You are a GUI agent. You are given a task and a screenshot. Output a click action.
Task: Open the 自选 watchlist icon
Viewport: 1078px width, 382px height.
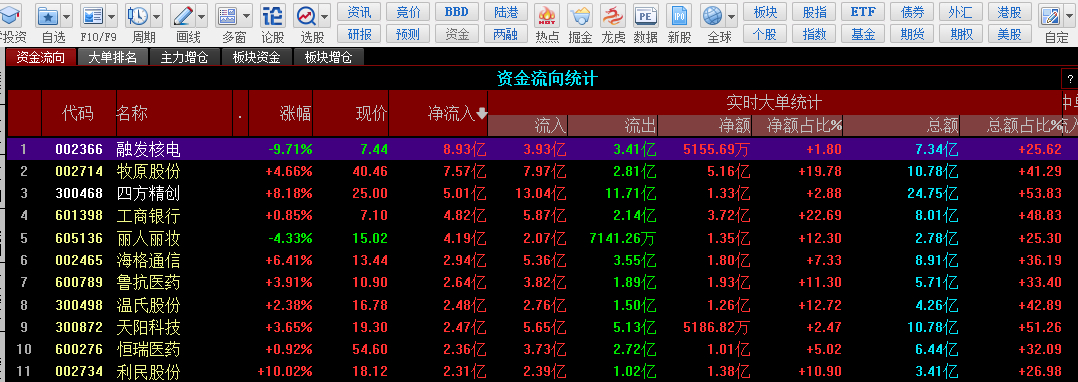click(48, 15)
